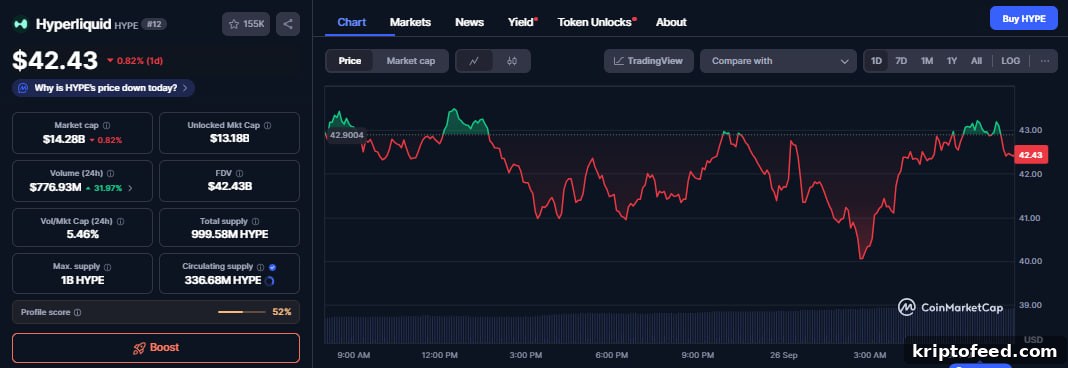The image size is (1068, 368).
Task: Click the 999.58M HYPE total supply
Action: [x=230, y=234]
